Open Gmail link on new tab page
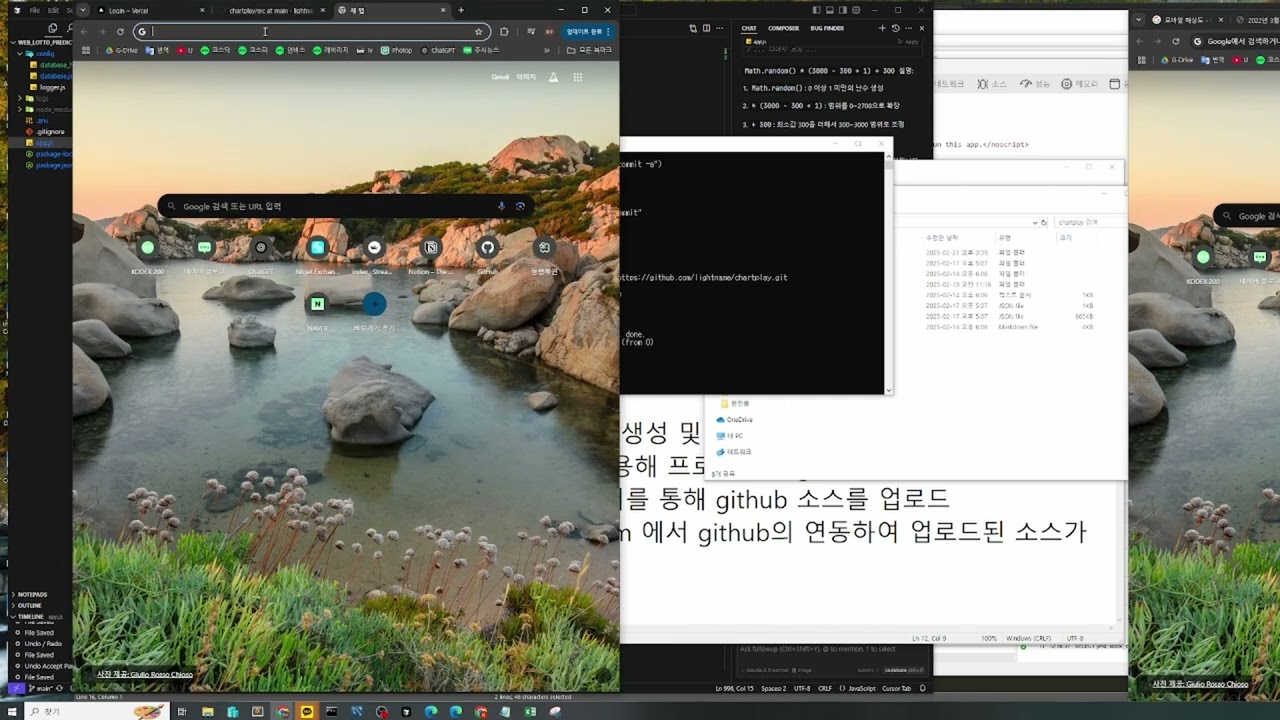 click(500, 77)
